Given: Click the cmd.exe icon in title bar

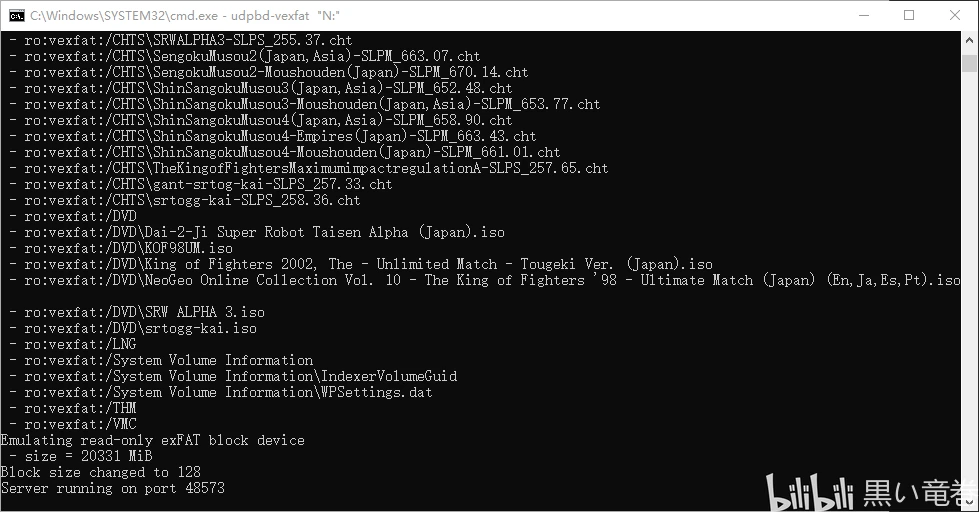Looking at the screenshot, I should 17,16.
